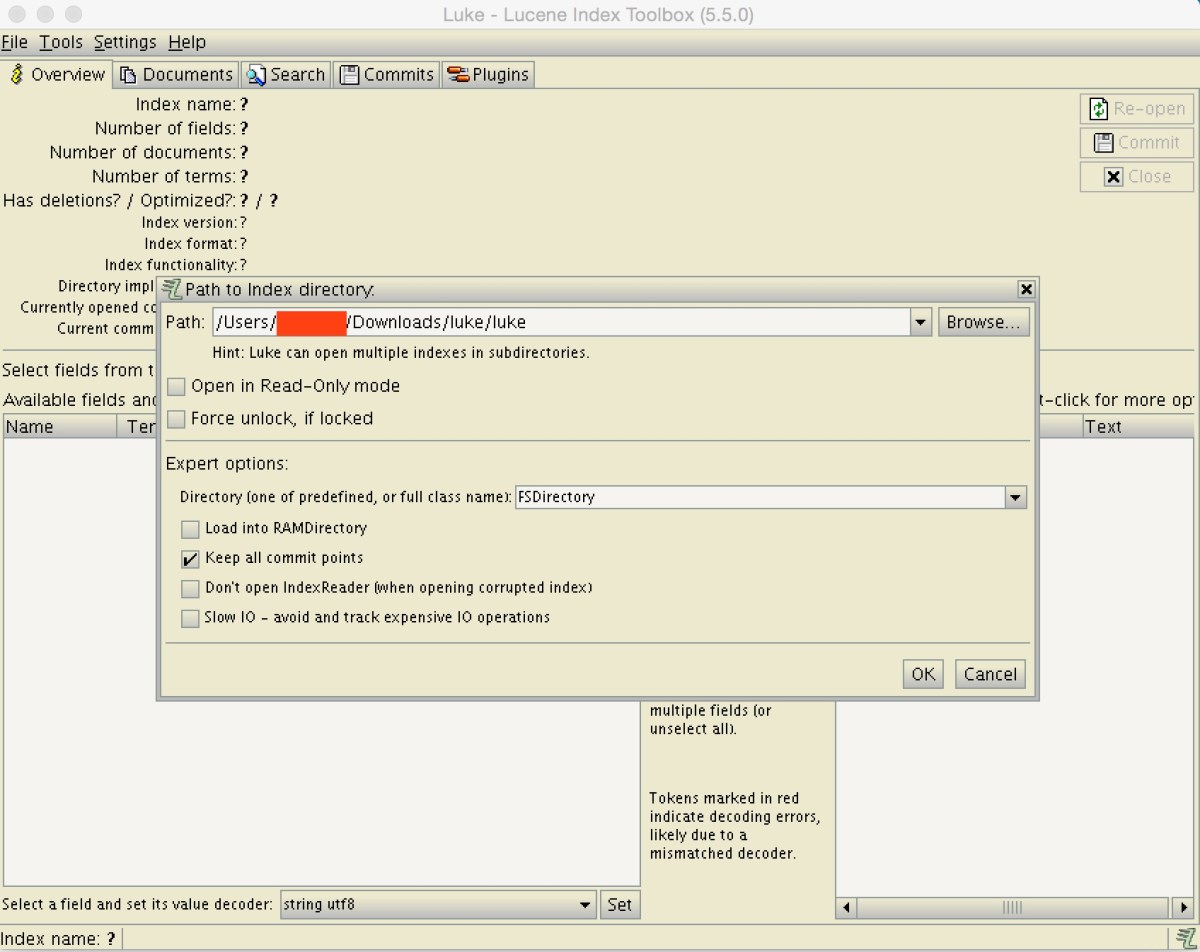Open the FSDirectory class dropdown
This screenshot has width=1200, height=952.
click(1015, 497)
